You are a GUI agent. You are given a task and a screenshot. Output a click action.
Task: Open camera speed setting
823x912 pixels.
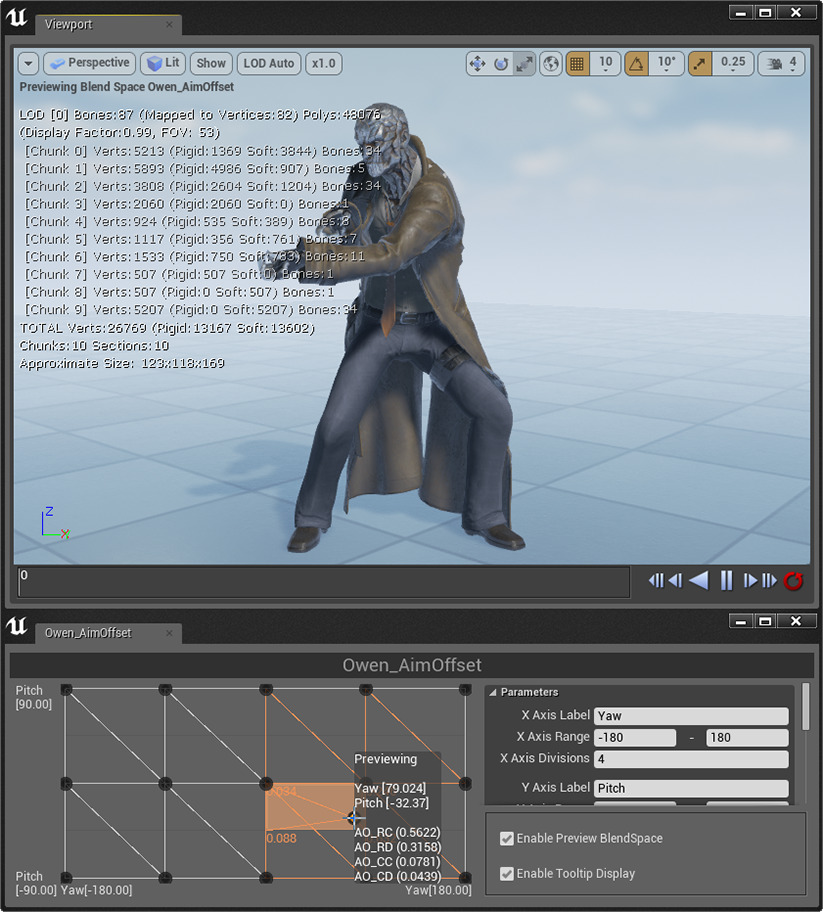coord(781,63)
